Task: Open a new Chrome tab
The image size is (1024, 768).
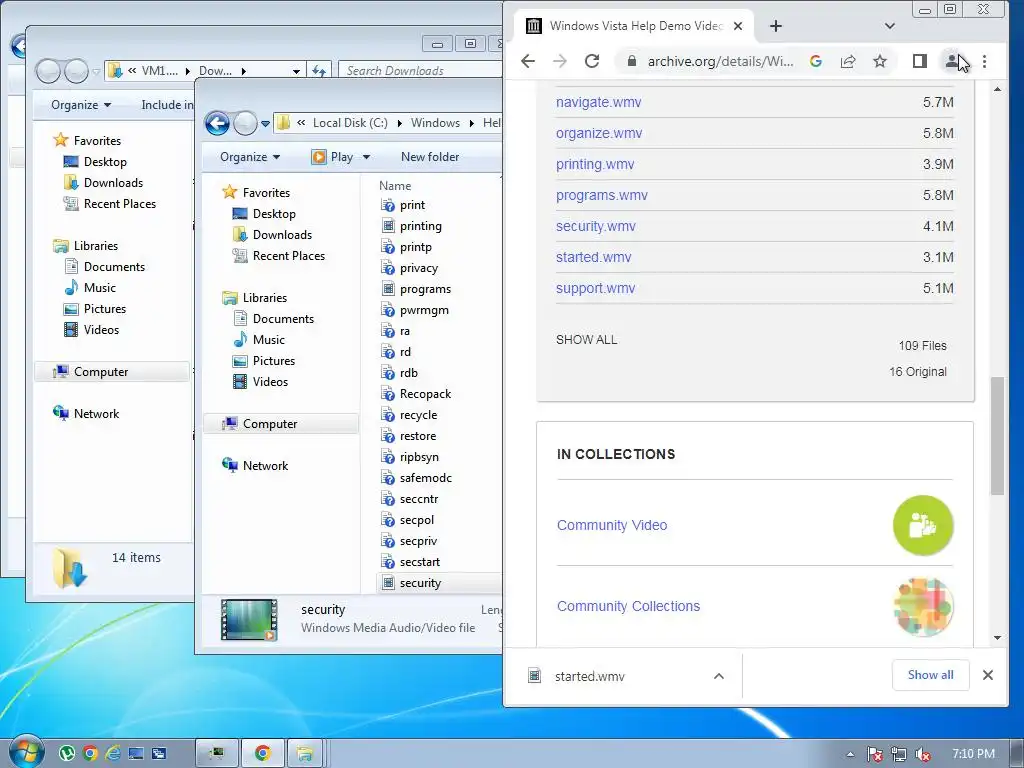Action: [776, 26]
